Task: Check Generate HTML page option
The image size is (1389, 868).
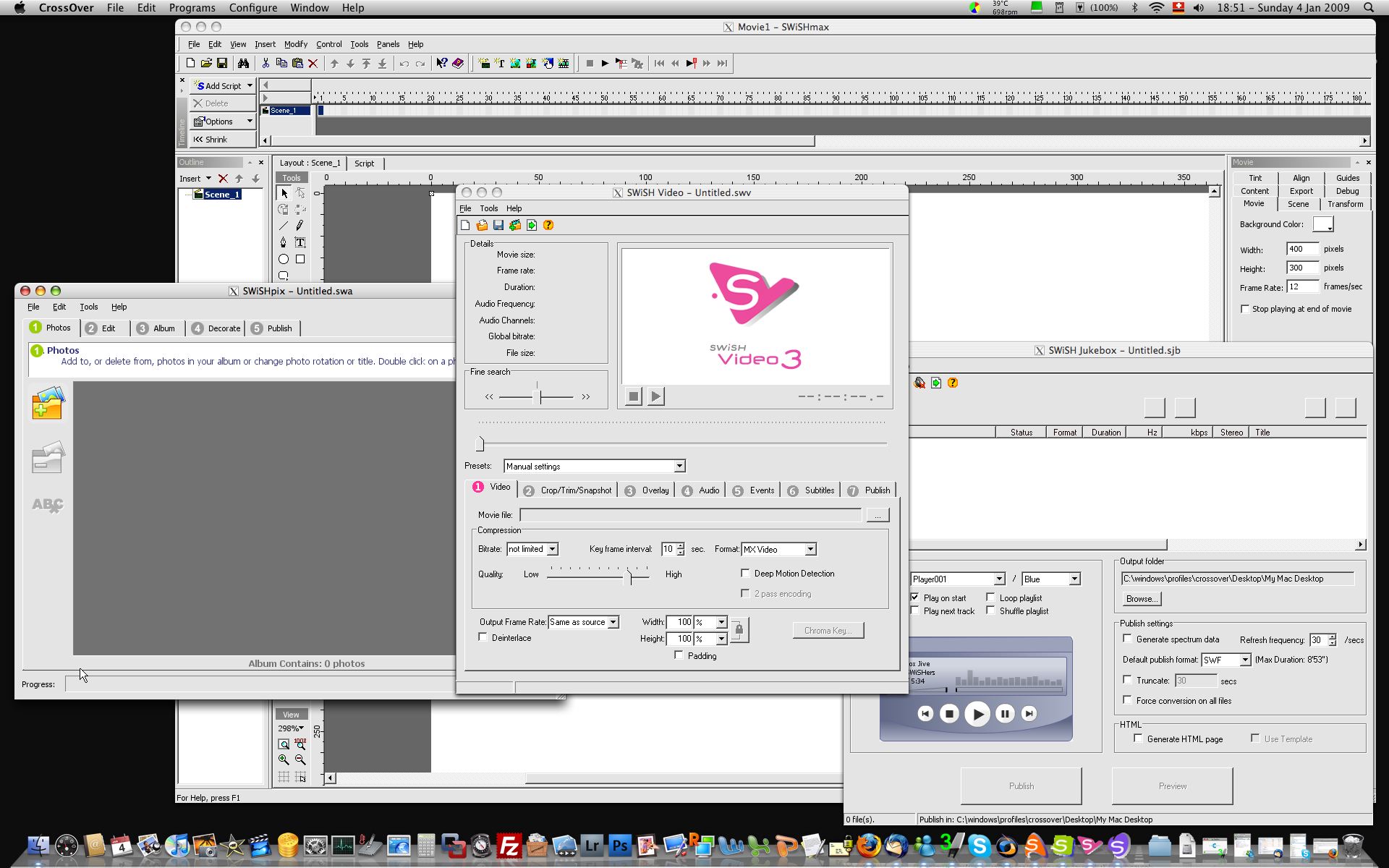Action: pos(1138,739)
